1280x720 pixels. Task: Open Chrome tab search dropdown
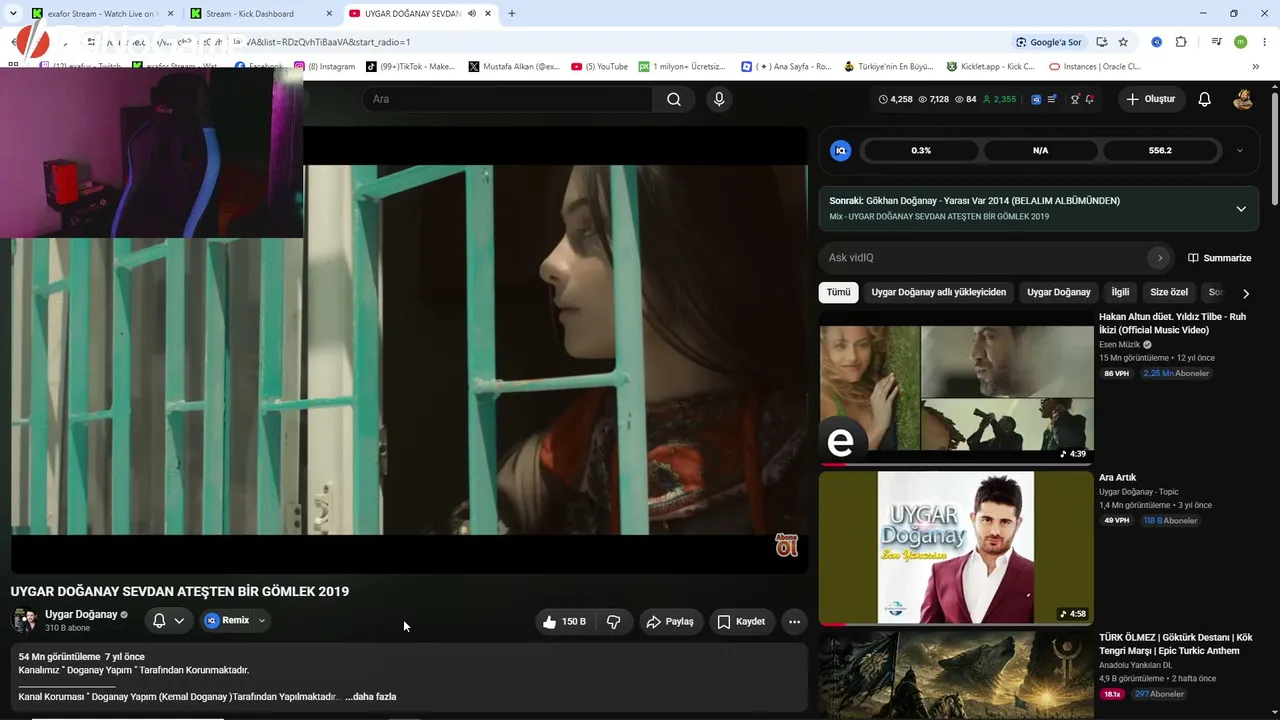tap(13, 14)
